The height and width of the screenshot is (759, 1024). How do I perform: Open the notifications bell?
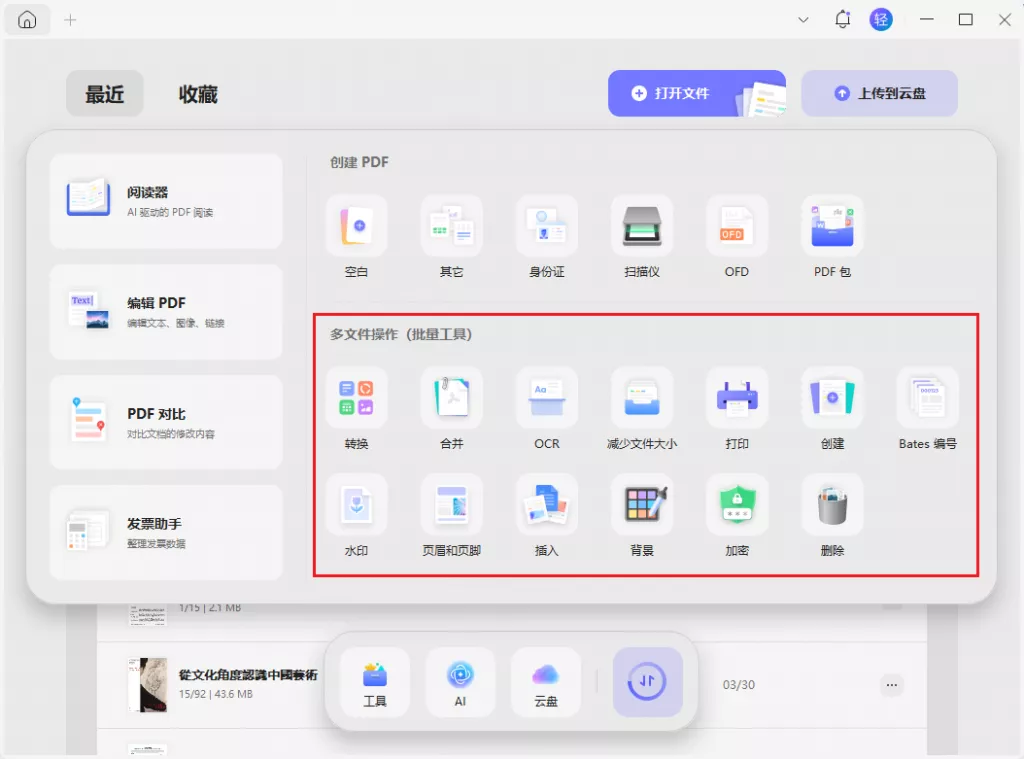tap(842, 20)
